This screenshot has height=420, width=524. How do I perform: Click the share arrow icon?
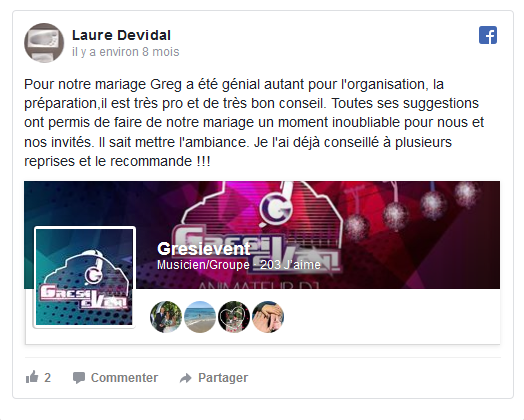click(185, 378)
